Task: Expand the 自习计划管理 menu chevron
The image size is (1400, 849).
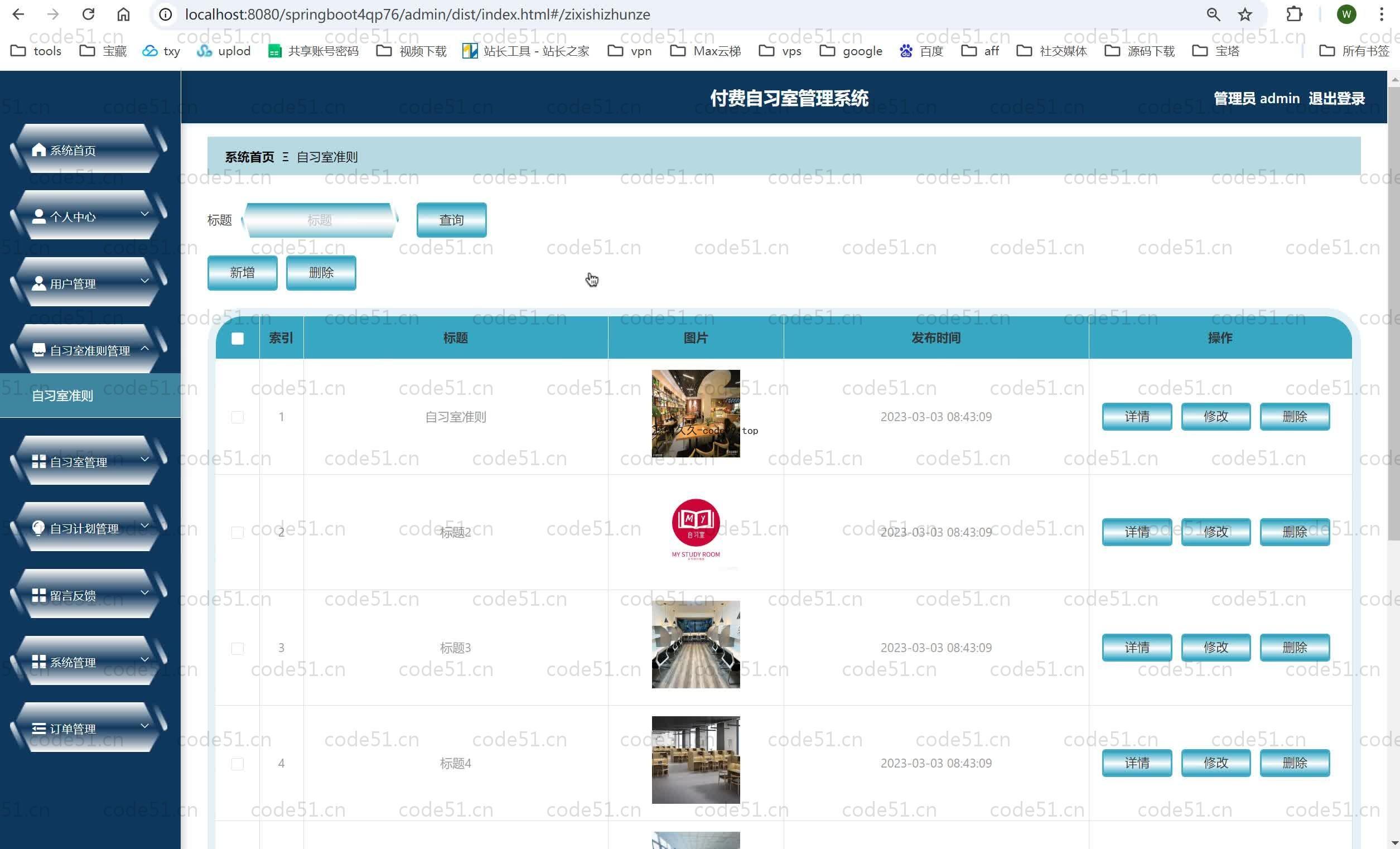Action: point(145,525)
